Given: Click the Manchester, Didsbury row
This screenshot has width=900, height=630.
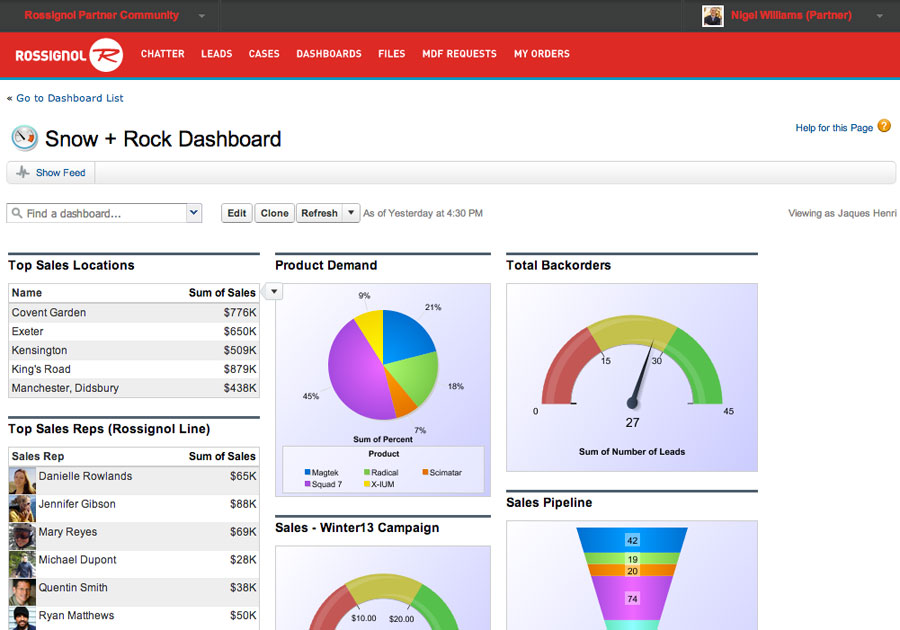Looking at the screenshot, I should [134, 388].
